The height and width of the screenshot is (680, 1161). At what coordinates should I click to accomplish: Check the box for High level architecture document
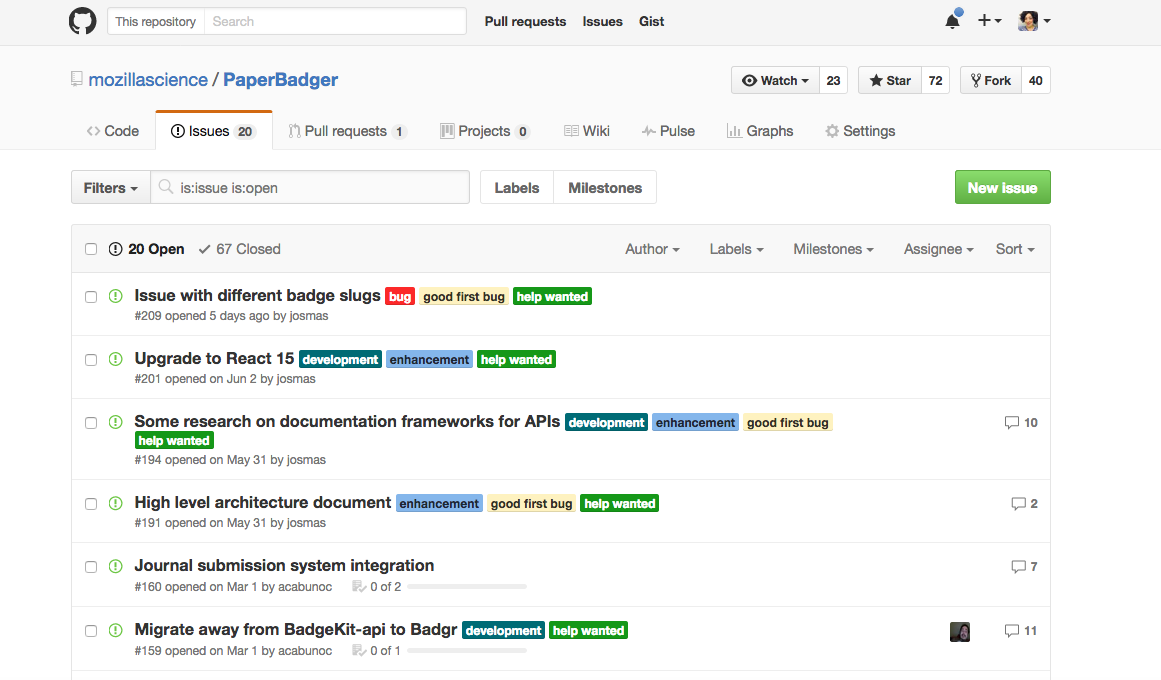(x=91, y=504)
